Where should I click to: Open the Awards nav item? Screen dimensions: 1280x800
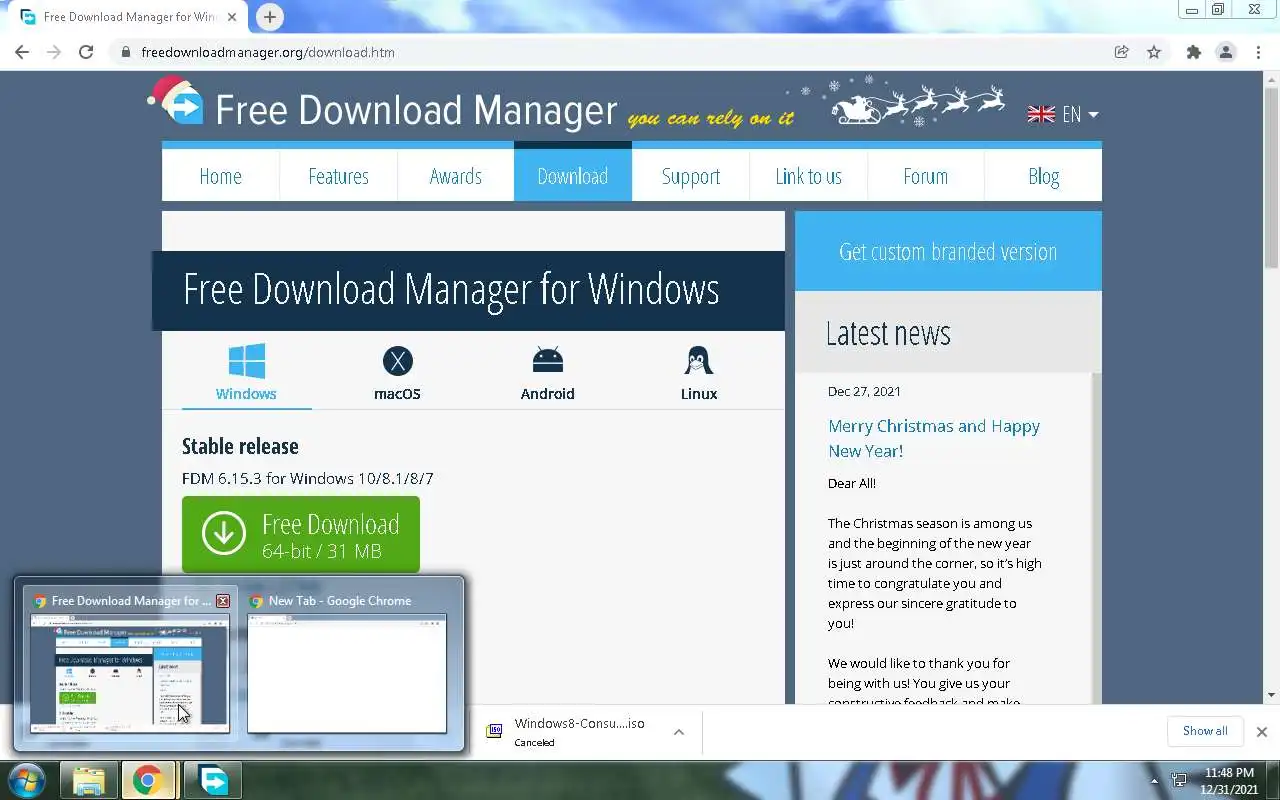click(x=455, y=176)
